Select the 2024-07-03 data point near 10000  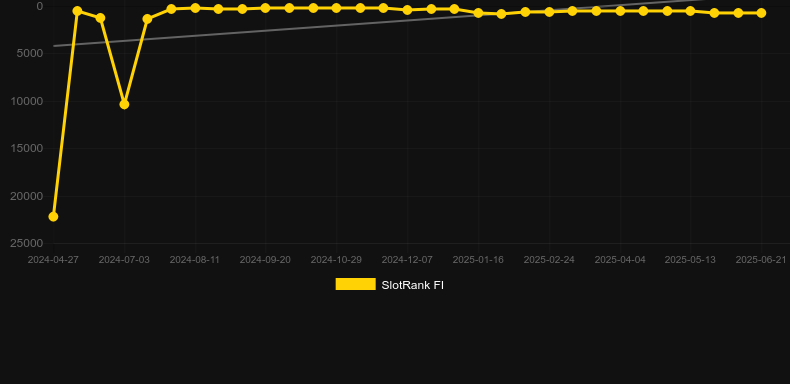(124, 104)
